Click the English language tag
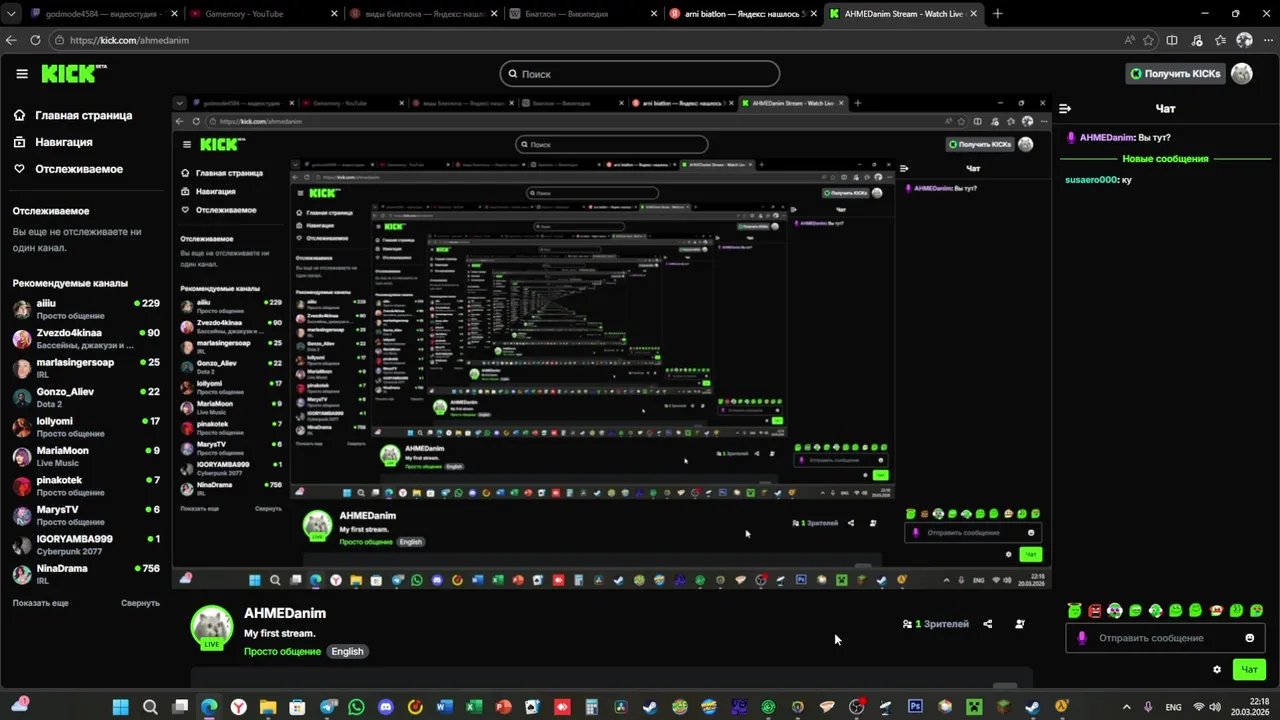 coord(347,651)
